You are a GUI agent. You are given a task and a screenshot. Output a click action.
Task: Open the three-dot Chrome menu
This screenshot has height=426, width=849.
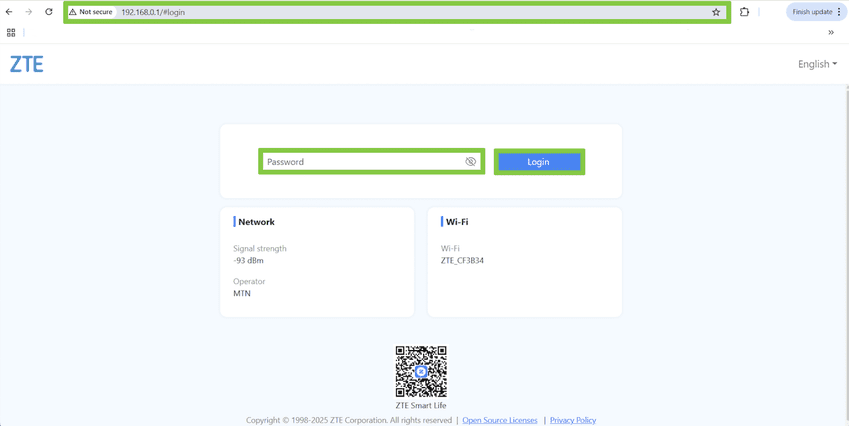click(839, 12)
